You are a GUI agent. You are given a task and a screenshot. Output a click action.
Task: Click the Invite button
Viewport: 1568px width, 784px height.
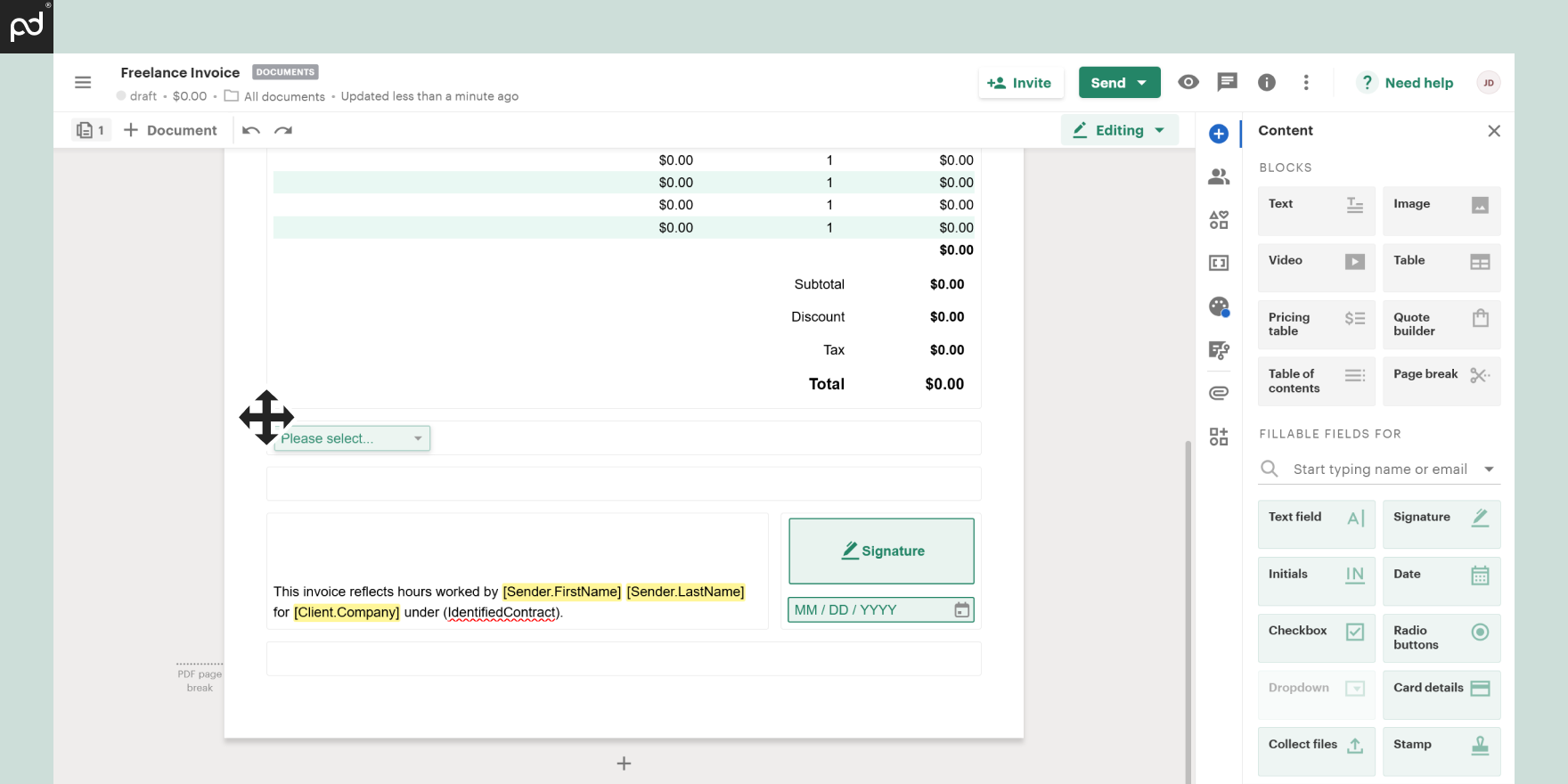(x=1021, y=82)
